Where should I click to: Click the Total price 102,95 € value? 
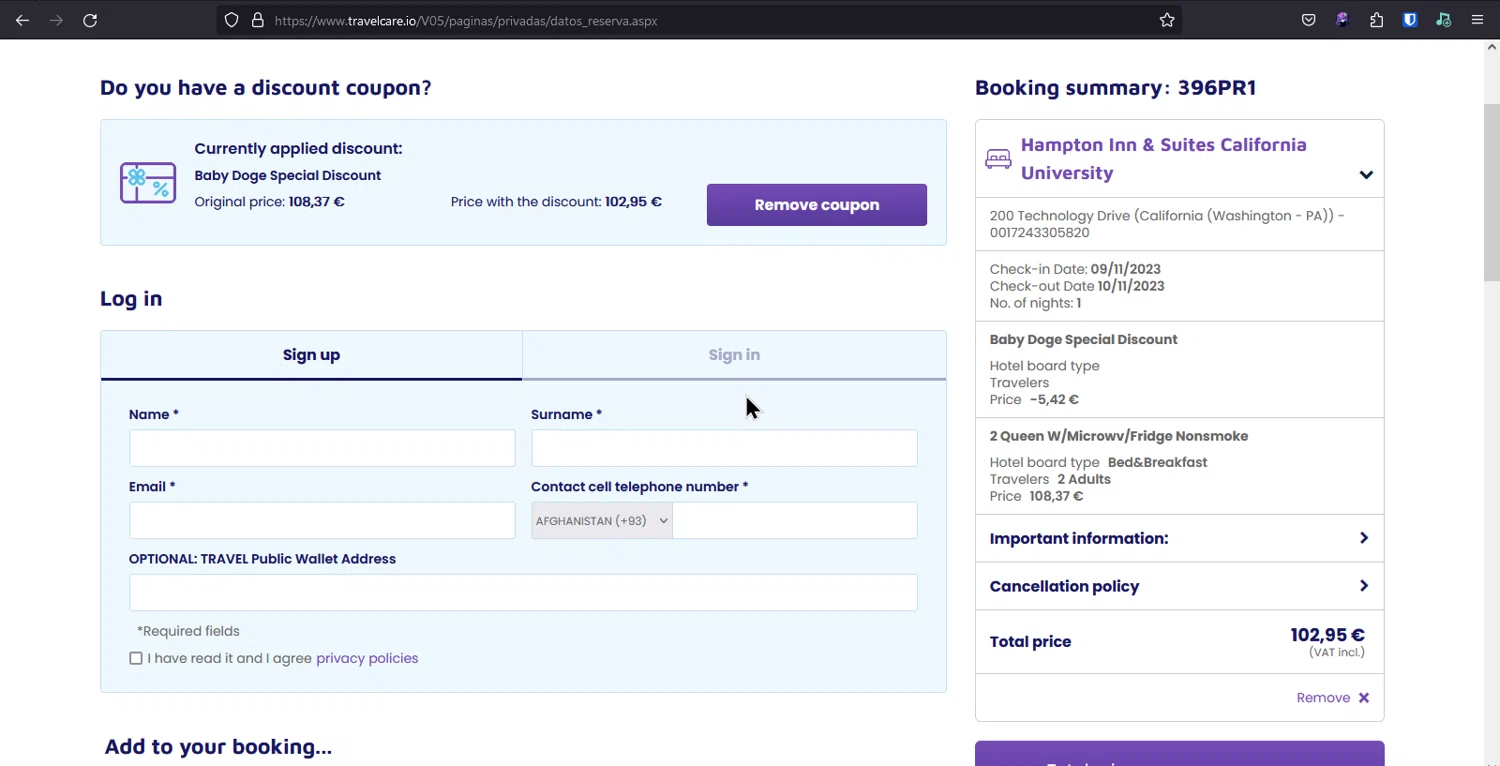pos(1327,635)
